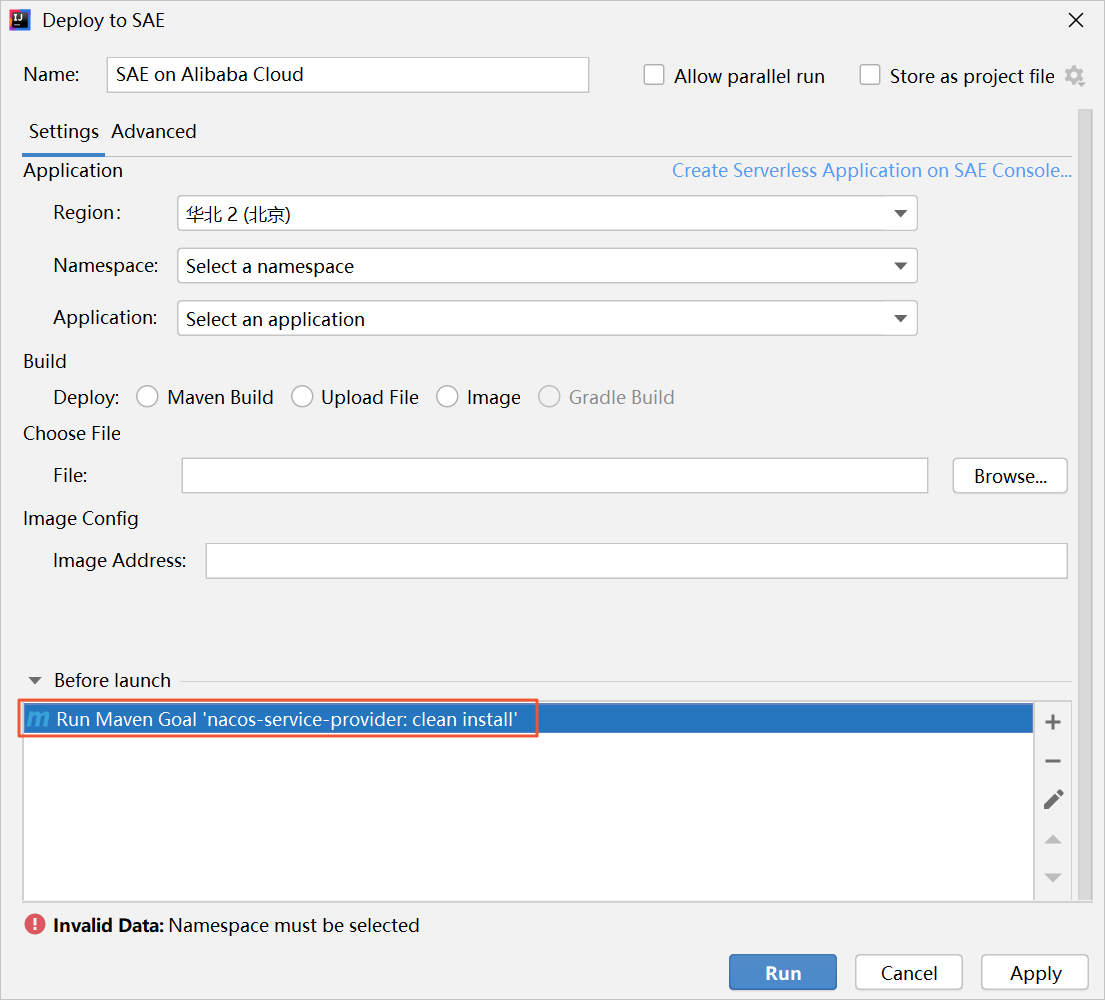Open the Region dropdown
The width and height of the screenshot is (1105, 1000).
(x=547, y=214)
